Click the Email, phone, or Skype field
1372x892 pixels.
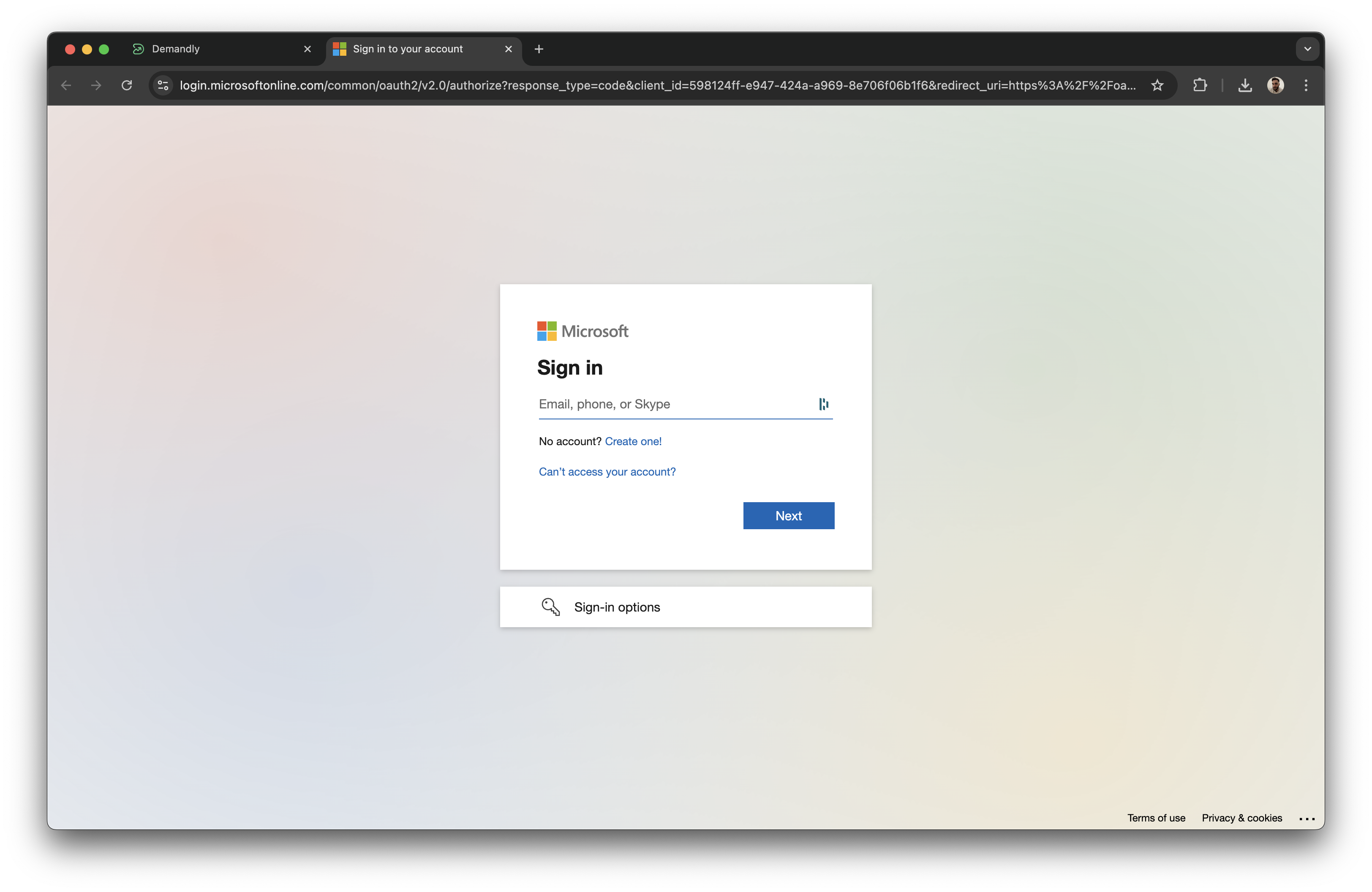(663, 404)
